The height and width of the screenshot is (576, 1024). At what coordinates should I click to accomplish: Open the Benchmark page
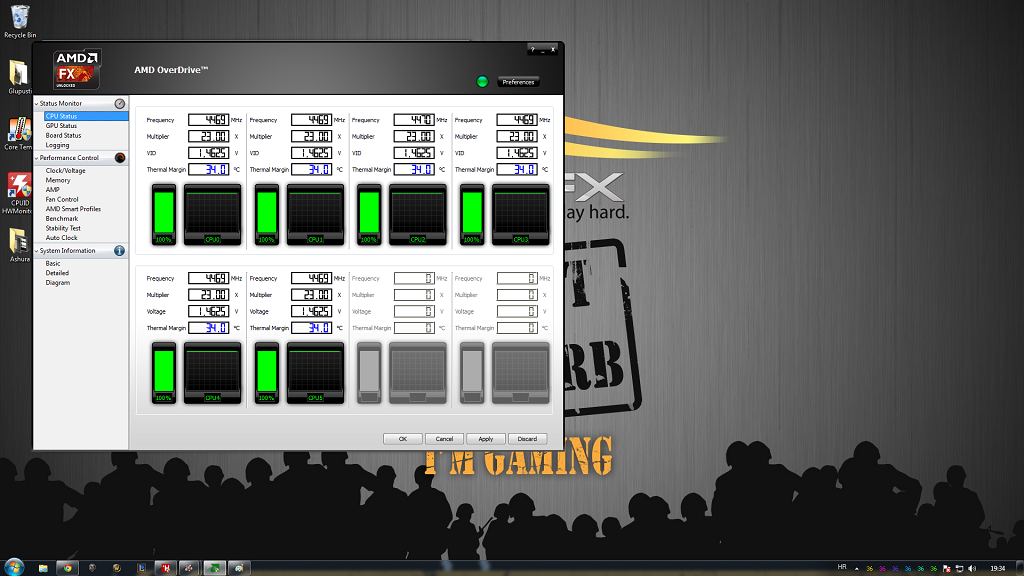tap(62, 219)
